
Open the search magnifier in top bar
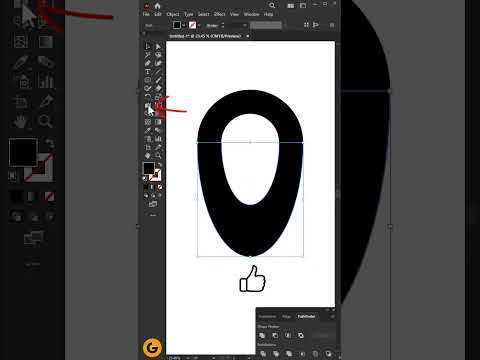272,5
